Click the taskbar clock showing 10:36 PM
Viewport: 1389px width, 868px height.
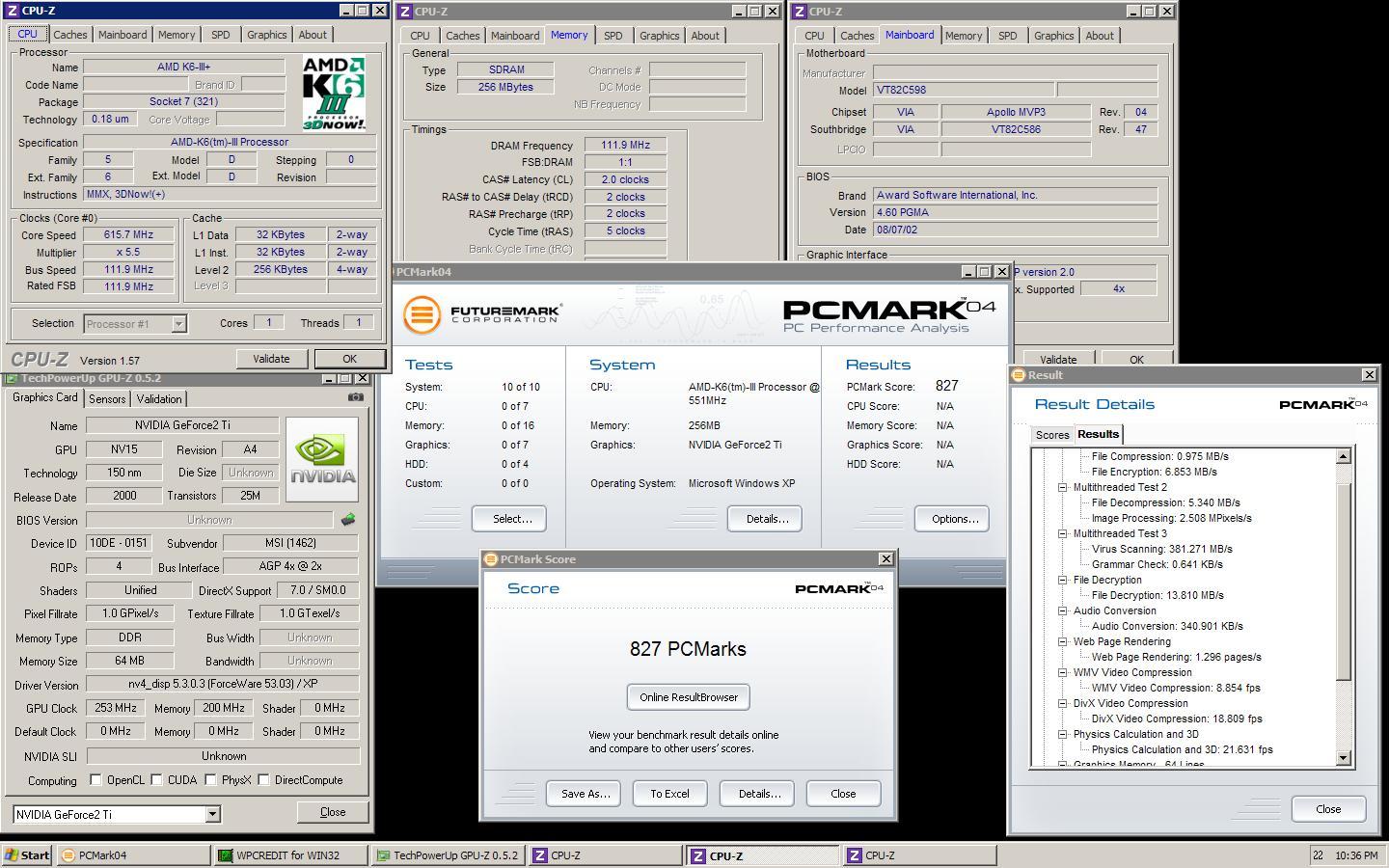click(1357, 855)
